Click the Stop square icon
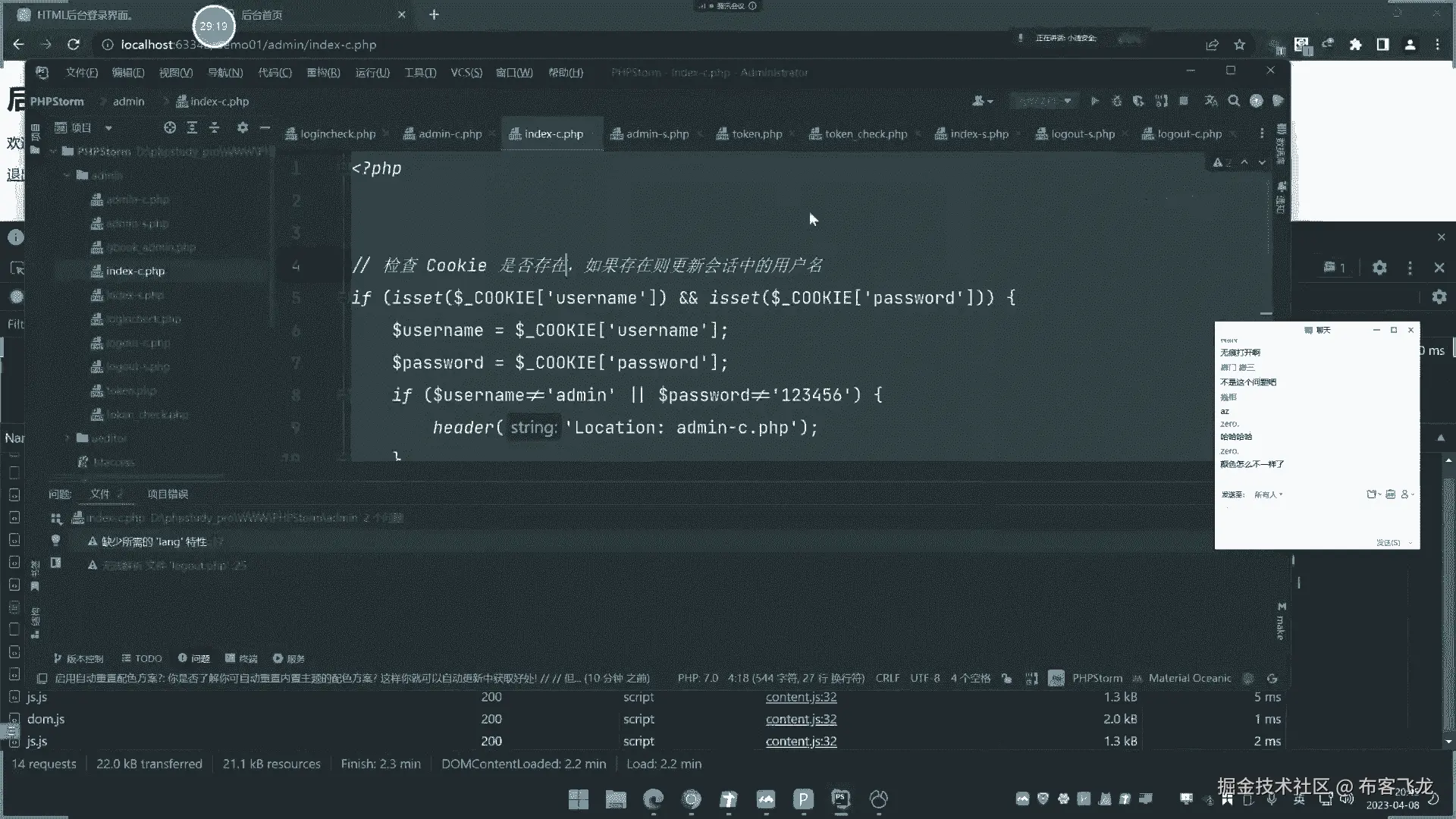 pyautogui.click(x=1184, y=101)
